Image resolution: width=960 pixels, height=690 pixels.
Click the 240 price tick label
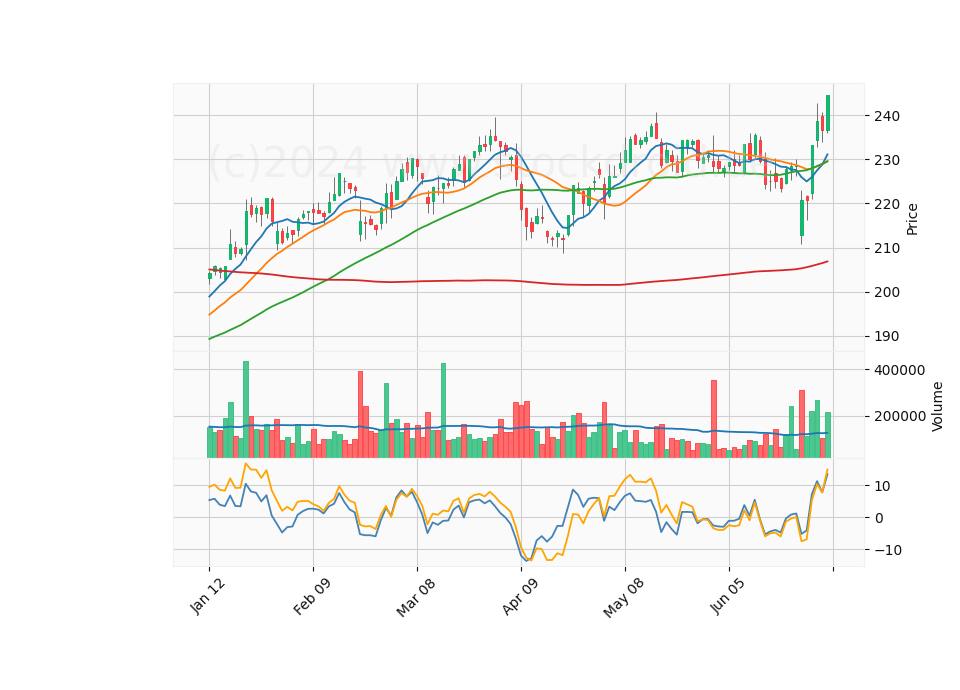[888, 116]
